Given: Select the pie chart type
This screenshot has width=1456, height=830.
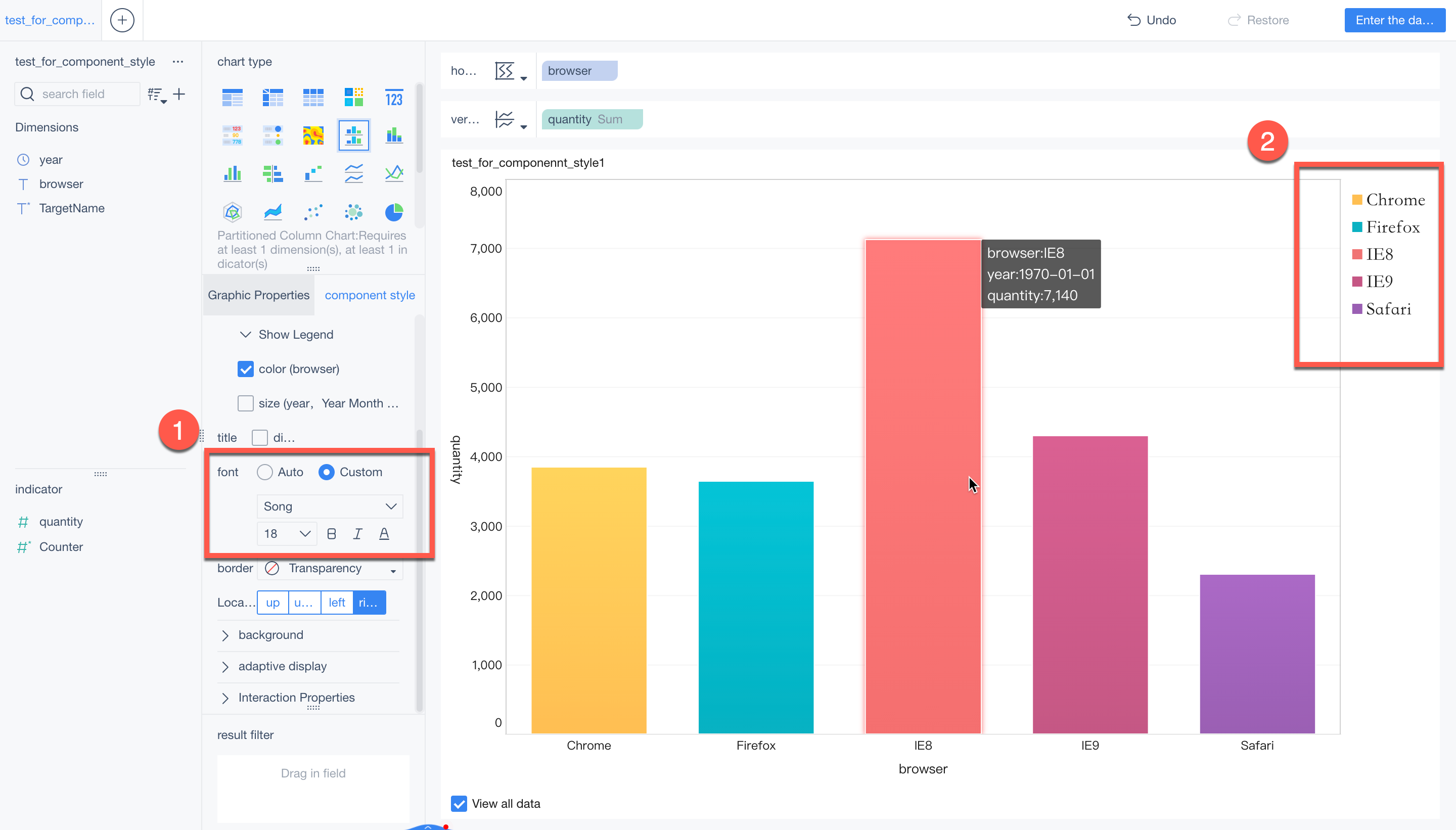Looking at the screenshot, I should point(394,212).
